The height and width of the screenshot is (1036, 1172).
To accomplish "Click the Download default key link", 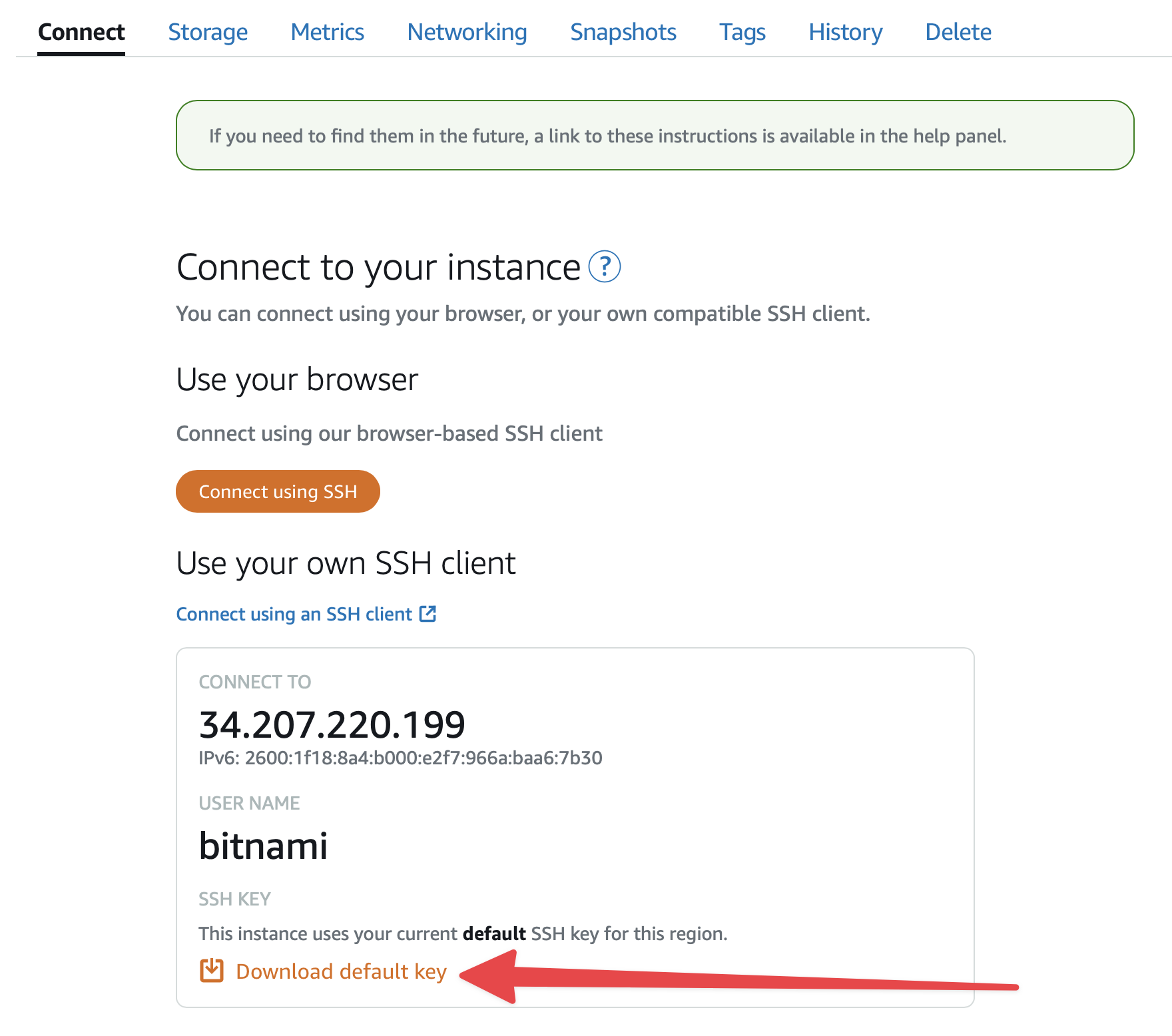I will tap(341, 971).
